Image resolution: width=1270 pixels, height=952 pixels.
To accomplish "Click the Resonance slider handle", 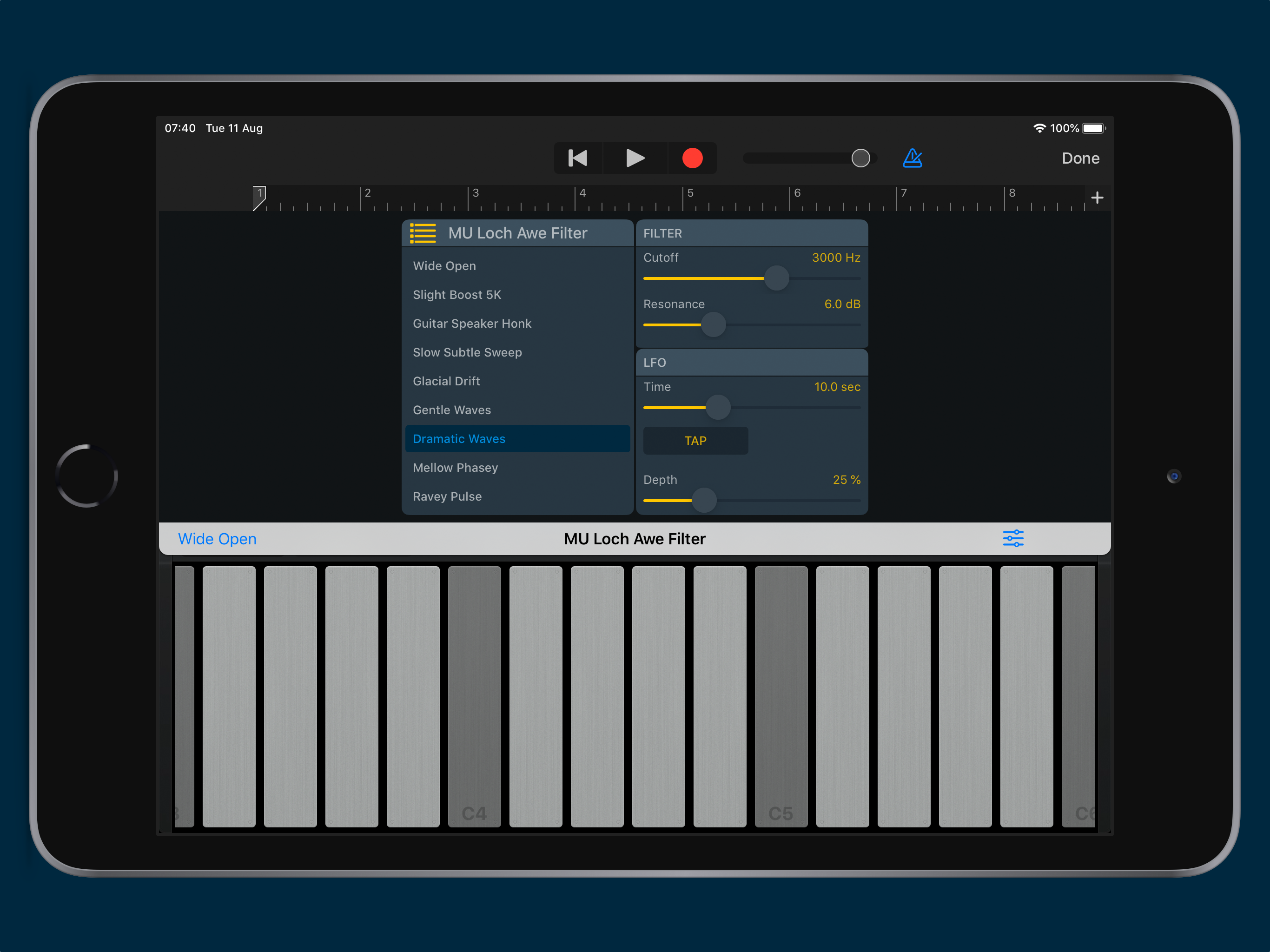I will pyautogui.click(x=713, y=325).
